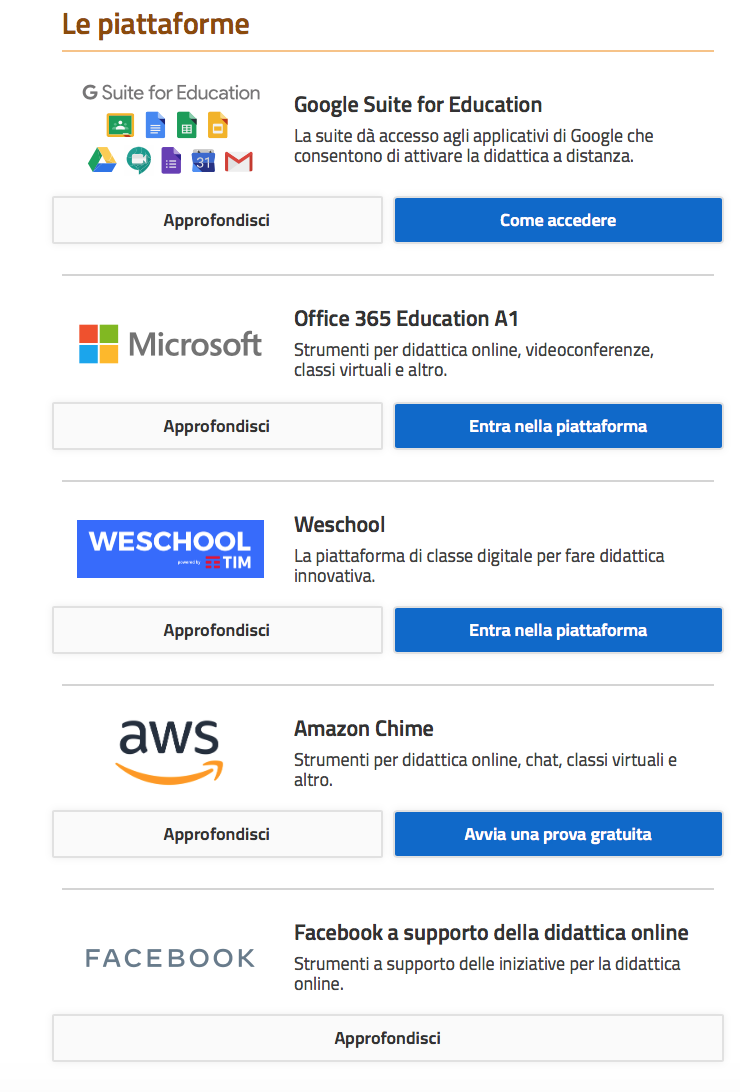The height and width of the screenshot is (1092, 740).
Task: Click the Google Slides icon
Action: click(218, 125)
